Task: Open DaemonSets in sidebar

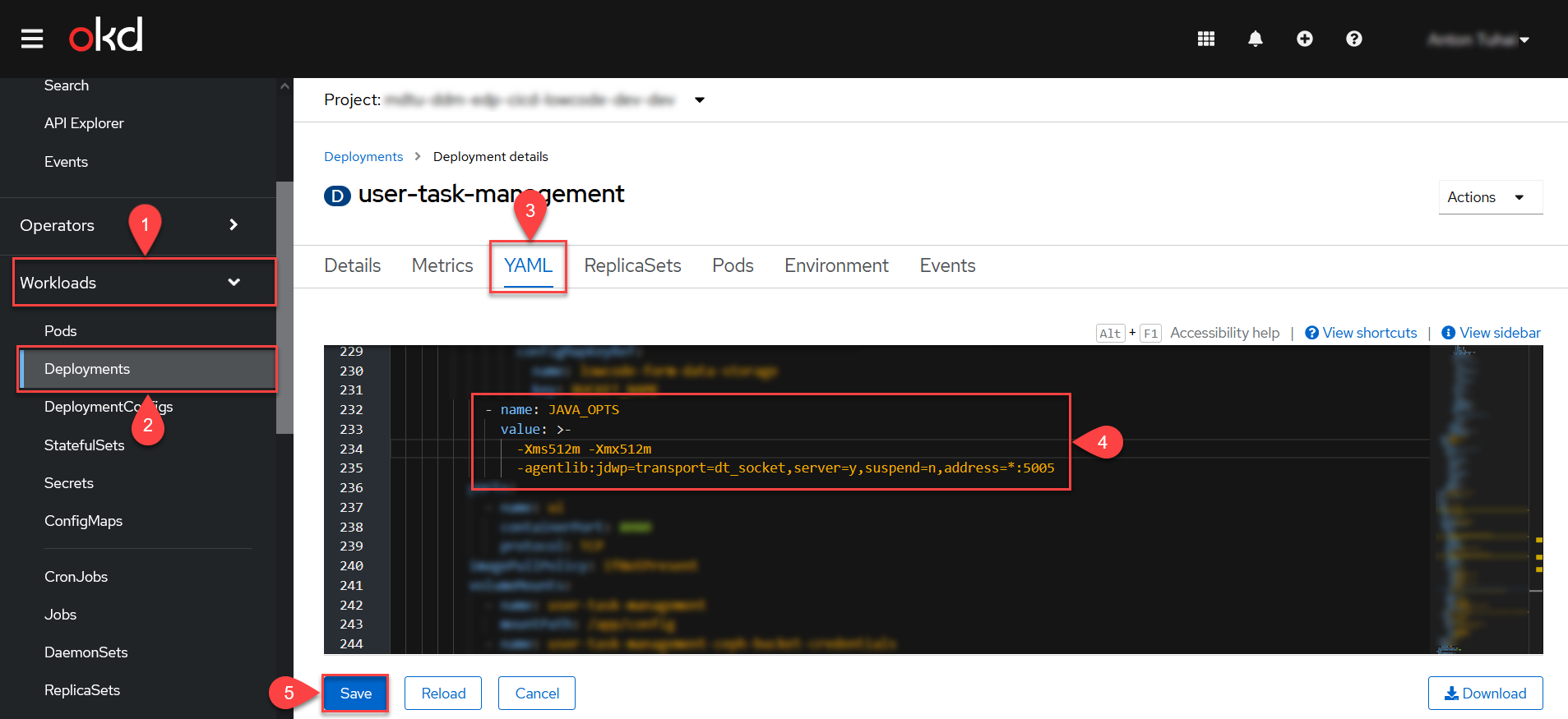Action: (86, 652)
